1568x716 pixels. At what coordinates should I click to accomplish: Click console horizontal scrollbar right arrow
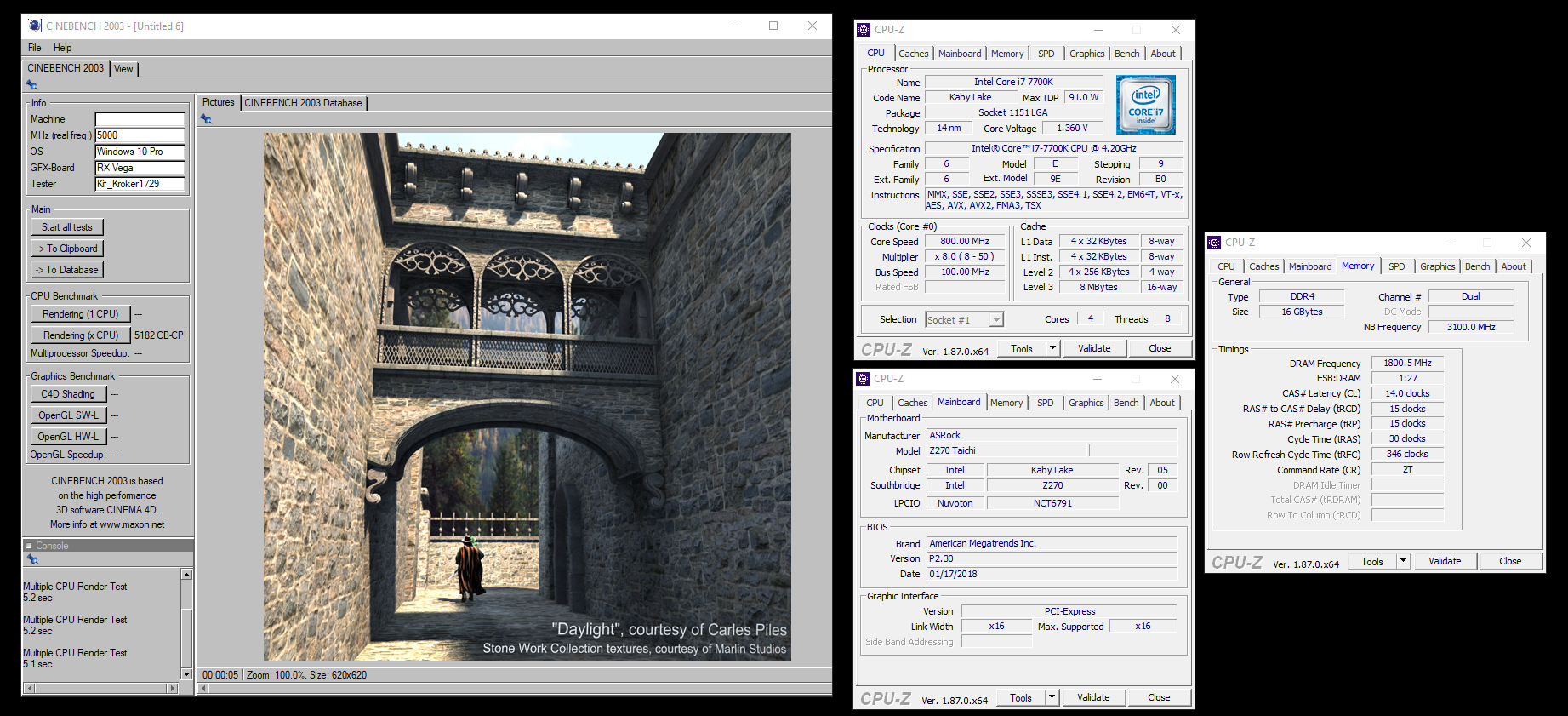[x=174, y=688]
